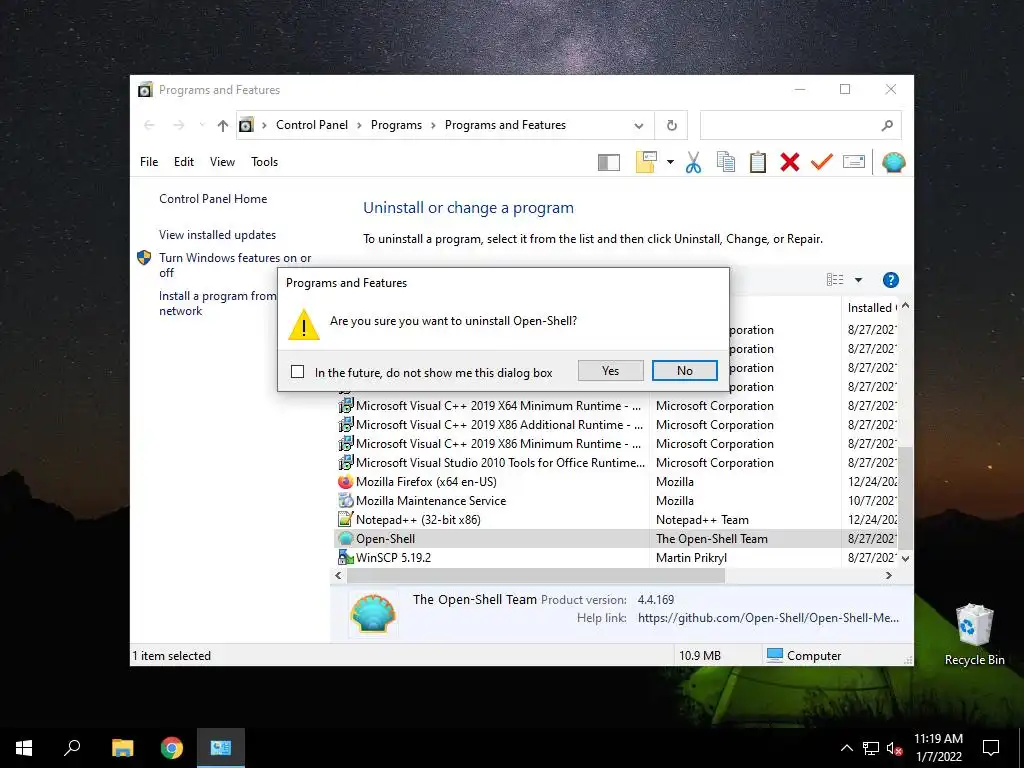Click Yes to uninstall Open-Shell
Image resolution: width=1024 pixels, height=768 pixels.
611,370
